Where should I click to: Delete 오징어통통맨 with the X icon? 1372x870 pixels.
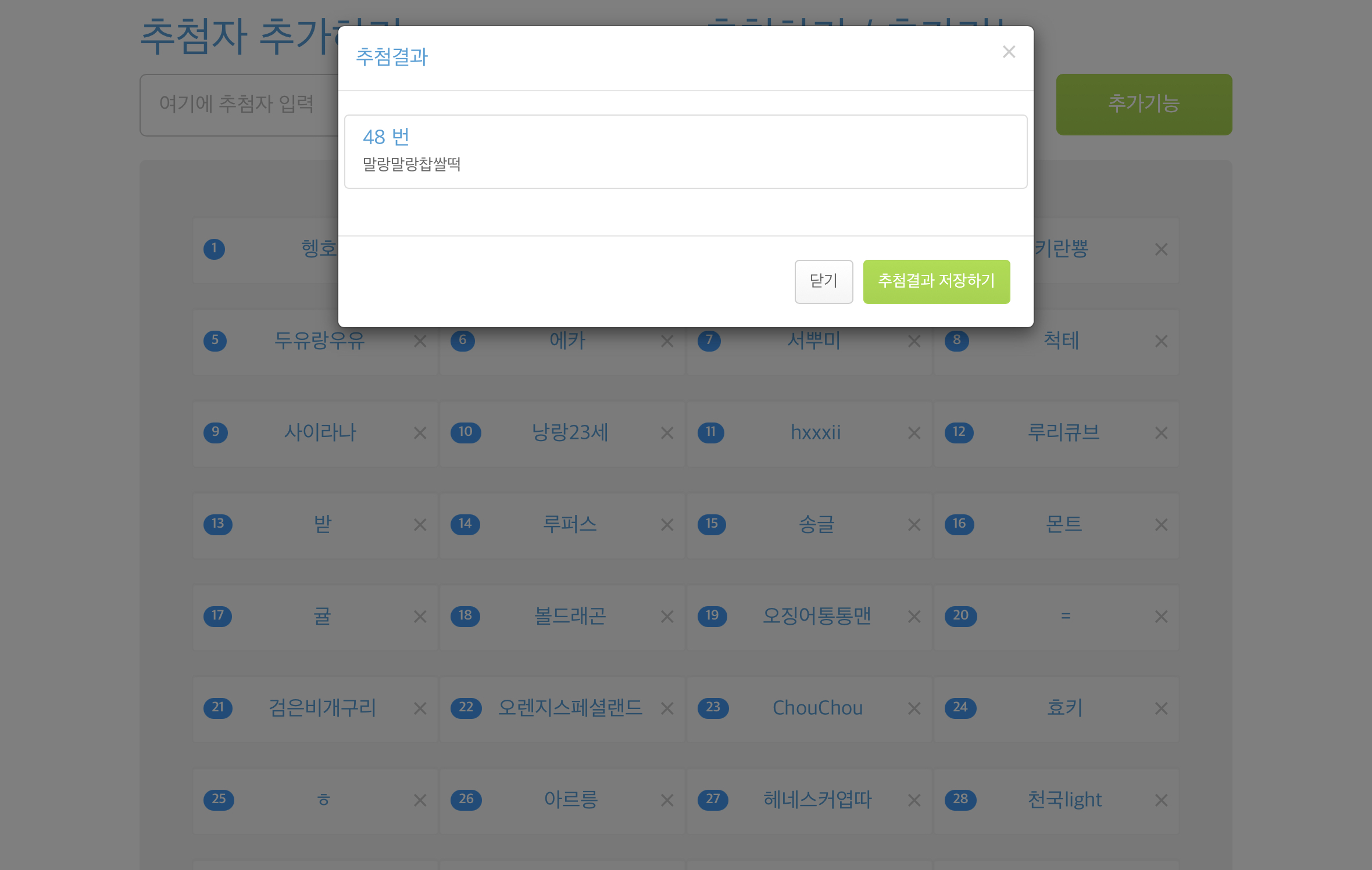click(x=914, y=617)
